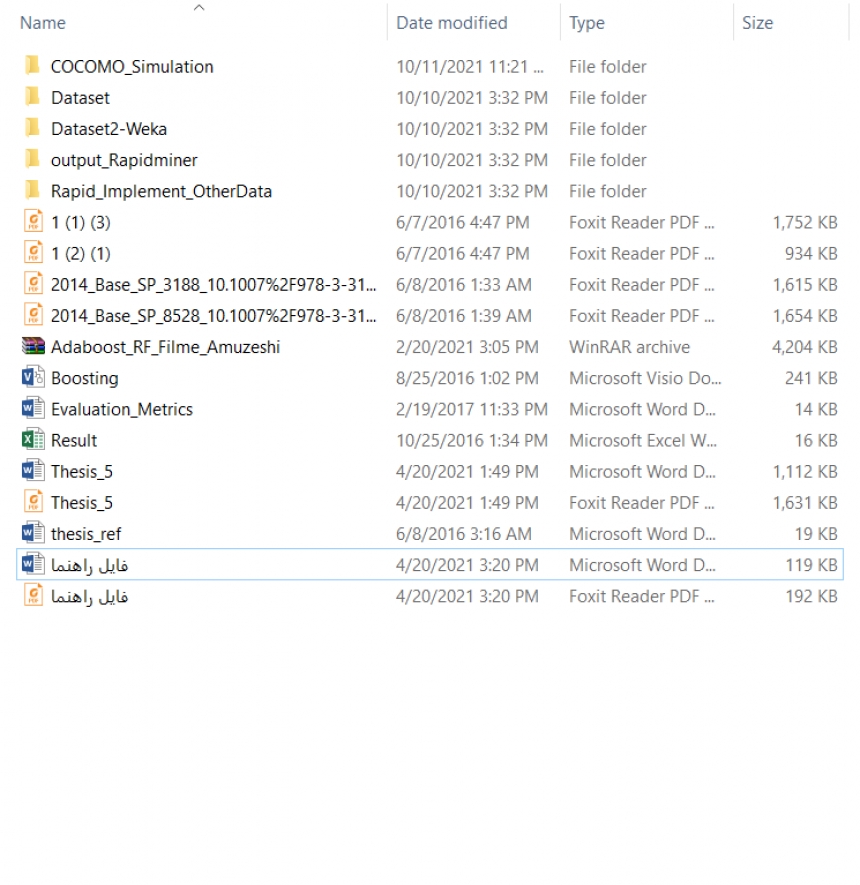Image resolution: width=860 pixels, height=885 pixels.
Task: Click the output_Rapidminer folder icon
Action: [x=33, y=159]
